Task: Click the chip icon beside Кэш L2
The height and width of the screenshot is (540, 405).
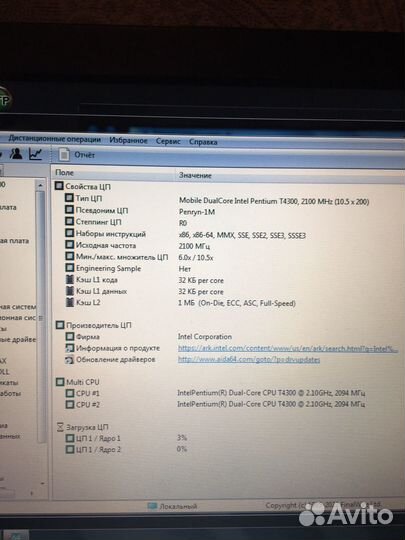Action: pyautogui.click(x=70, y=302)
